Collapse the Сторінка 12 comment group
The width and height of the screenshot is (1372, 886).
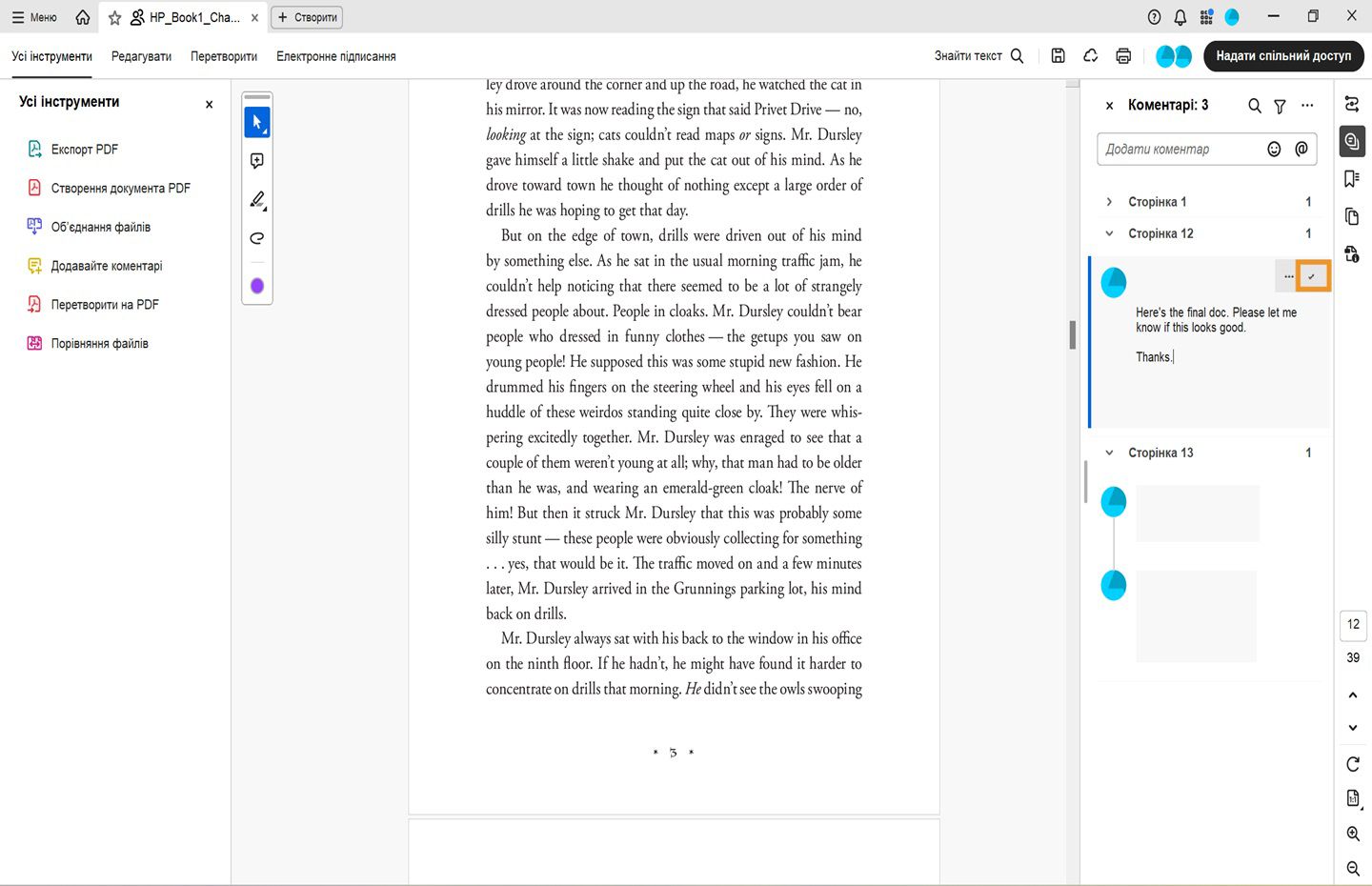coord(1109,233)
